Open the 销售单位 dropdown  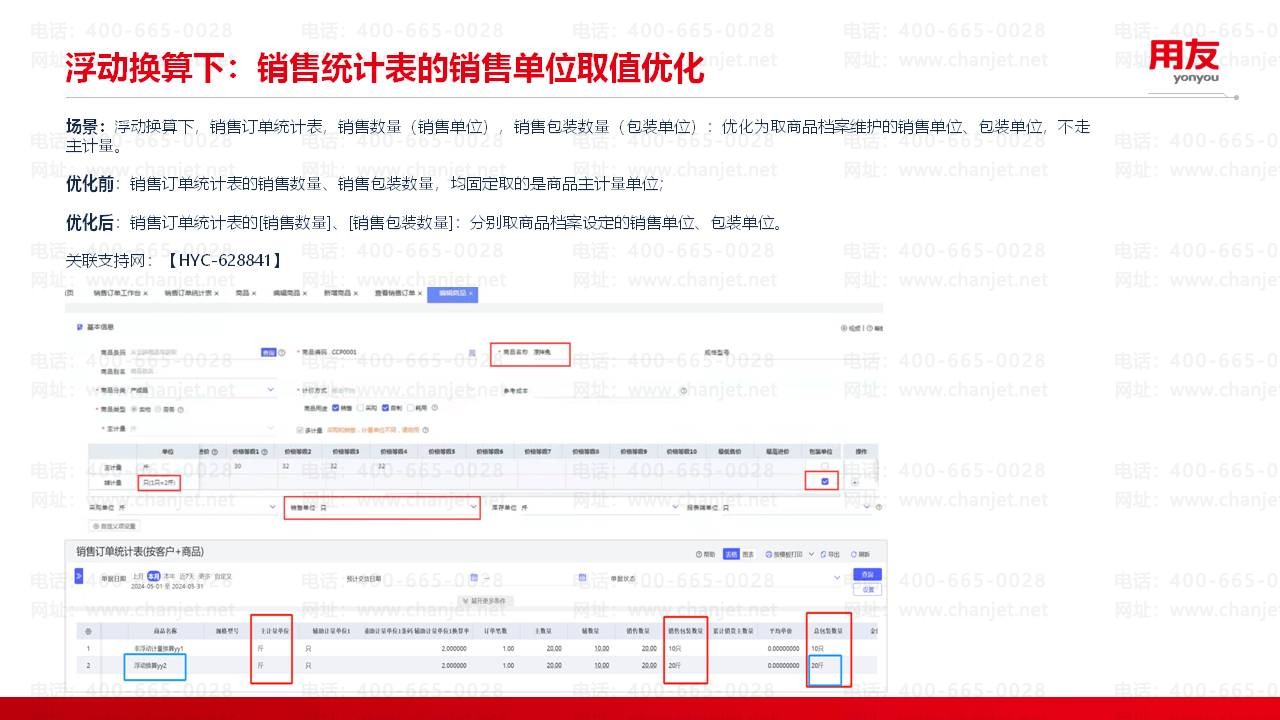coord(473,507)
